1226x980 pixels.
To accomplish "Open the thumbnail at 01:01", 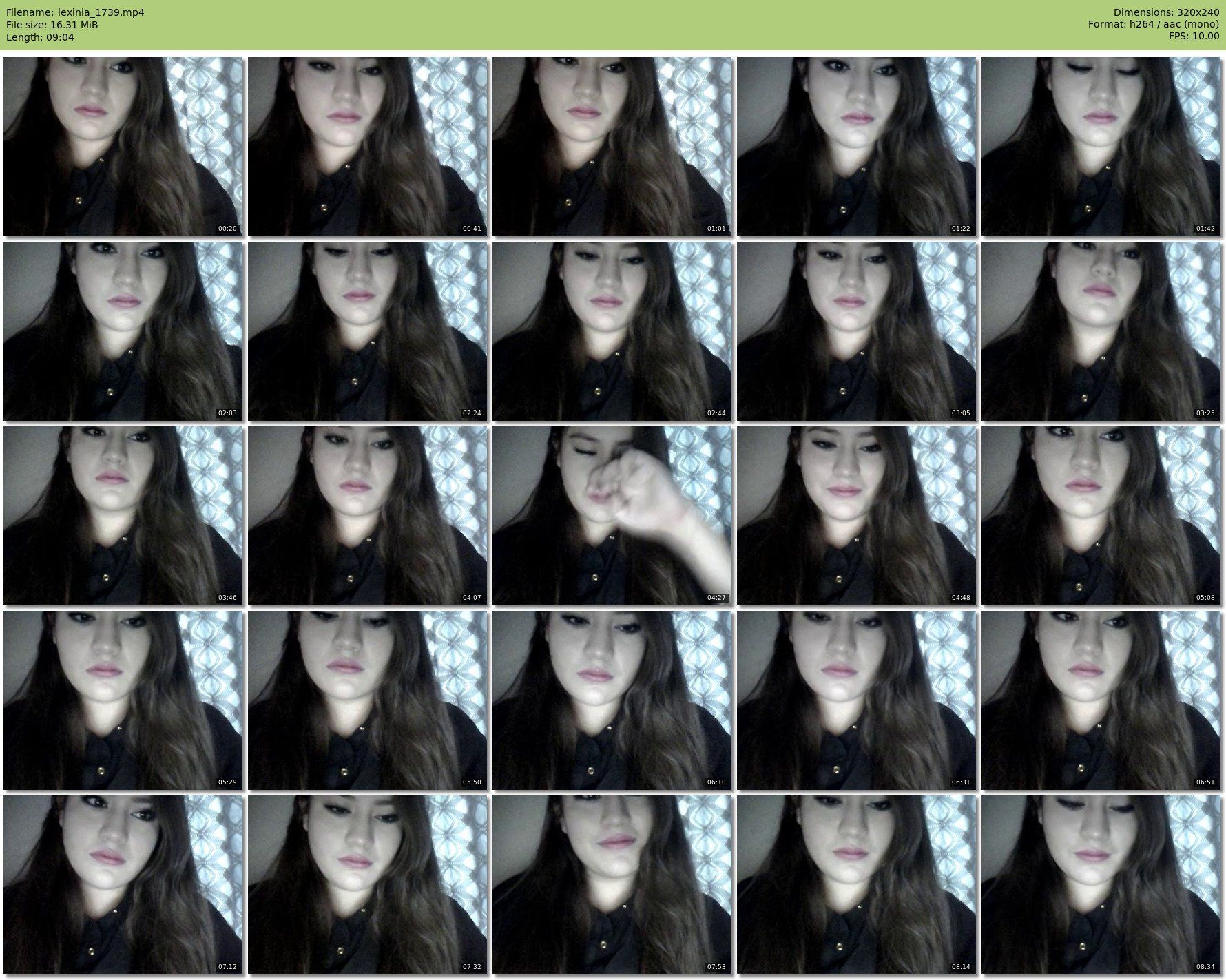I will 612,147.
